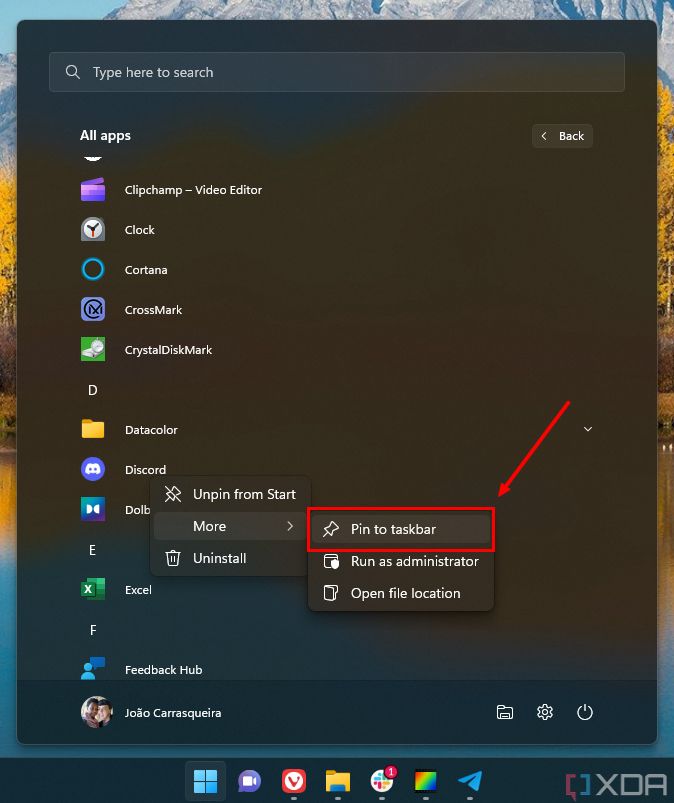Viewport: 674px width, 803px height.
Task: Select Unpin from Start in context menu
Action: [x=230, y=494]
